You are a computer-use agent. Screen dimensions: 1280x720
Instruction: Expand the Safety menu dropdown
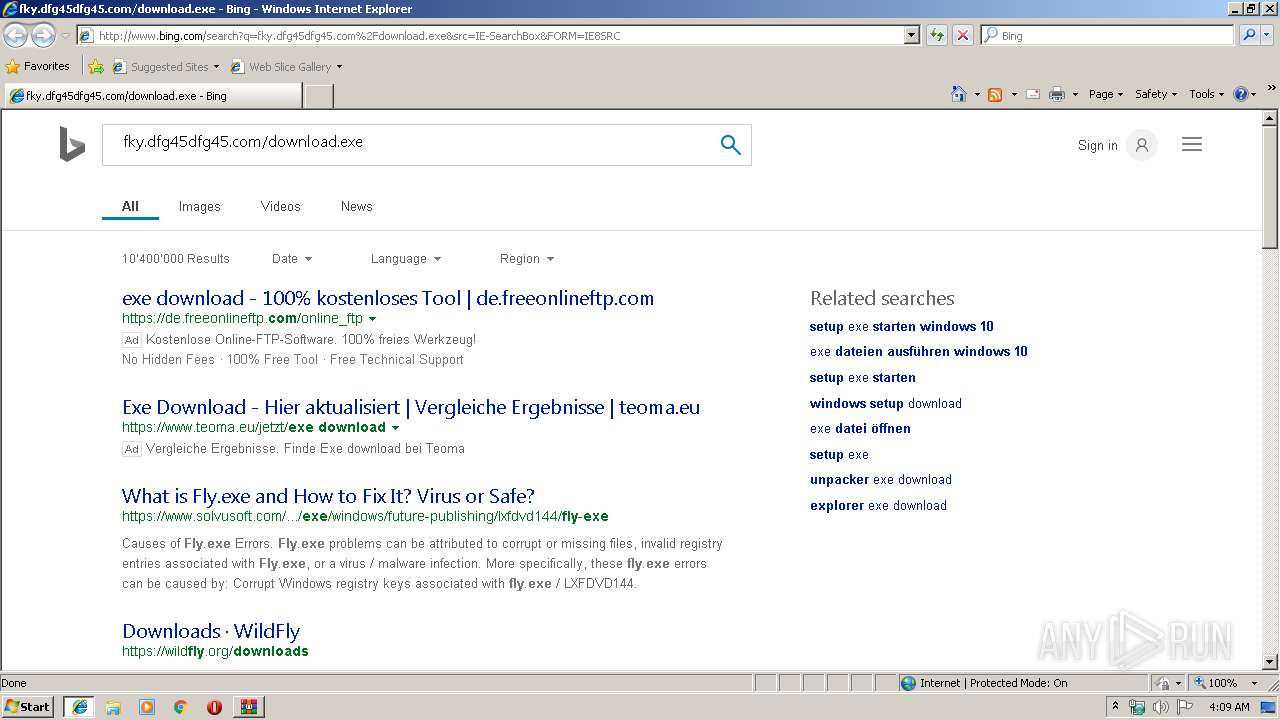pyautogui.click(x=1156, y=94)
